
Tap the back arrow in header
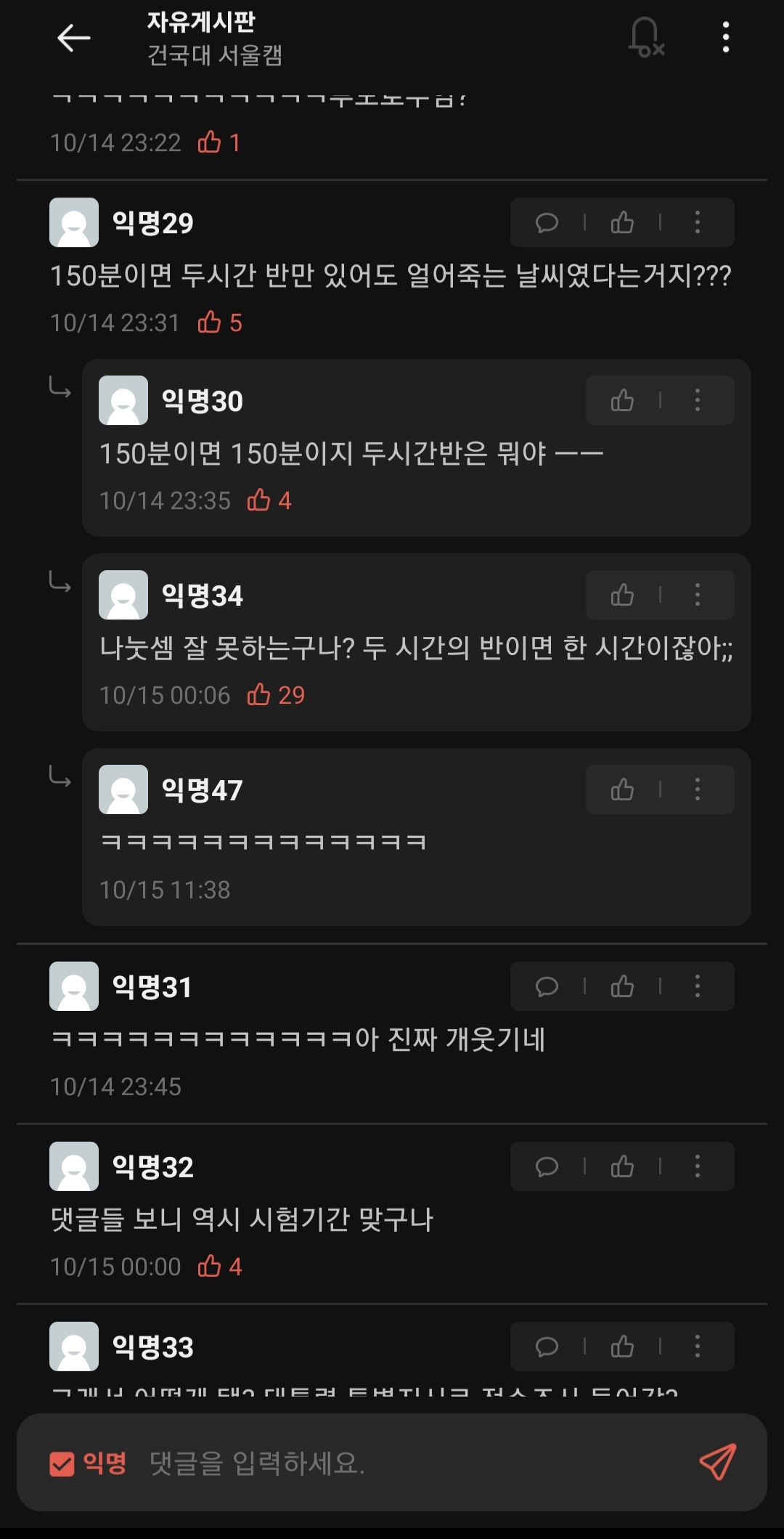(73, 38)
